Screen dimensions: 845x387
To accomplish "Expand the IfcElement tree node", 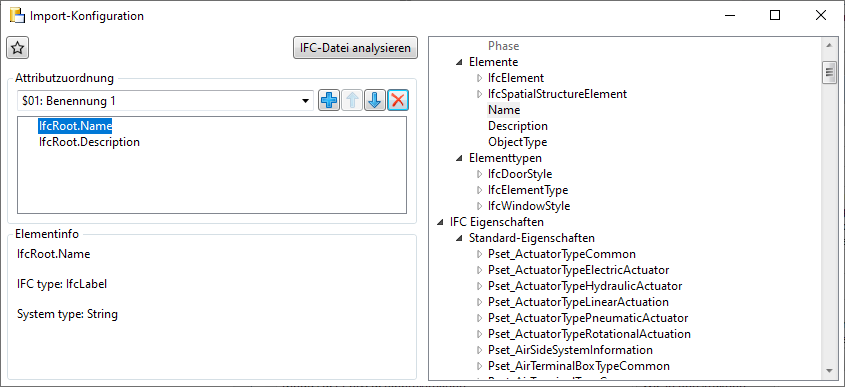I will click(x=479, y=78).
